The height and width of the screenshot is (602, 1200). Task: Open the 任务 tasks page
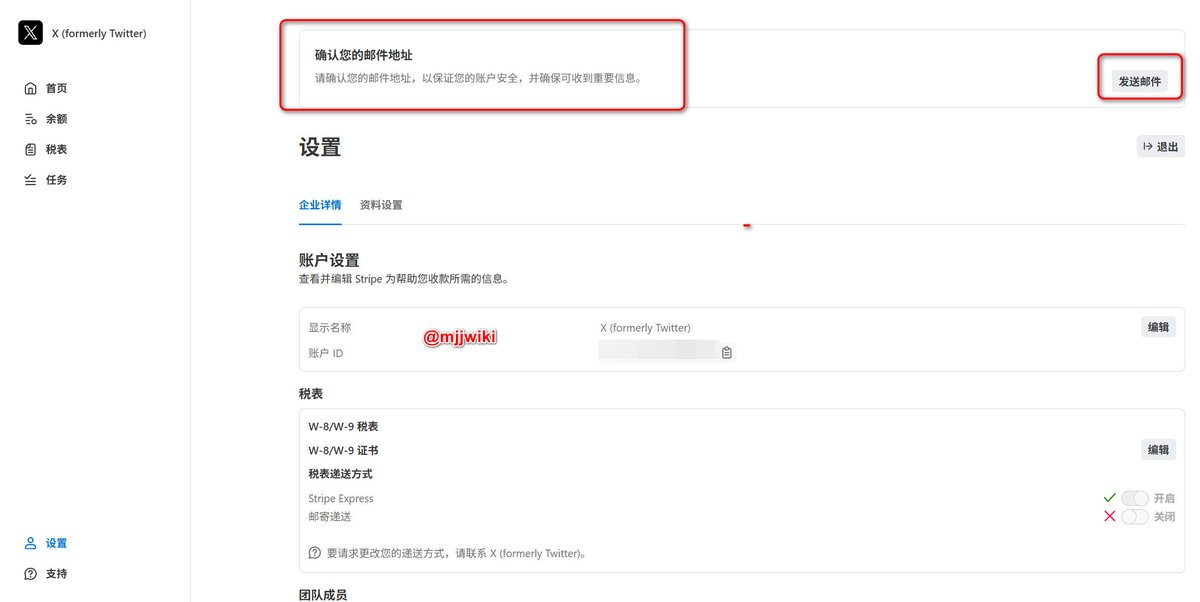click(x=46, y=180)
